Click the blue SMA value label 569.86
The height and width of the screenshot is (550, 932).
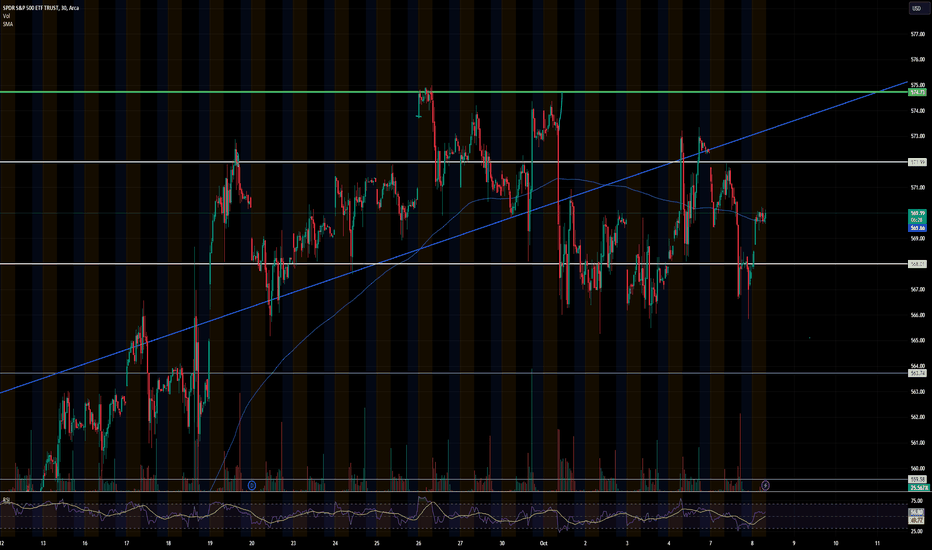click(x=917, y=228)
